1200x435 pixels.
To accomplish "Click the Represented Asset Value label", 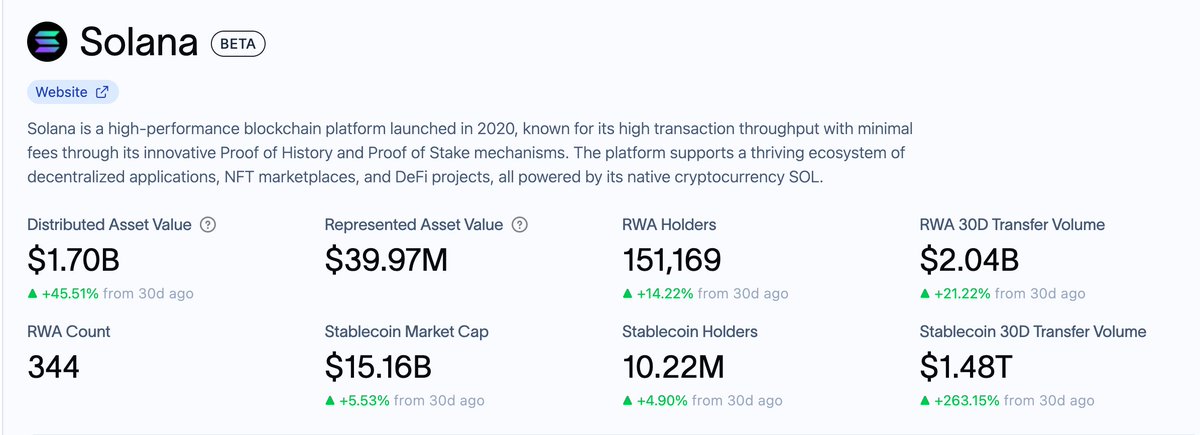I will [x=414, y=224].
